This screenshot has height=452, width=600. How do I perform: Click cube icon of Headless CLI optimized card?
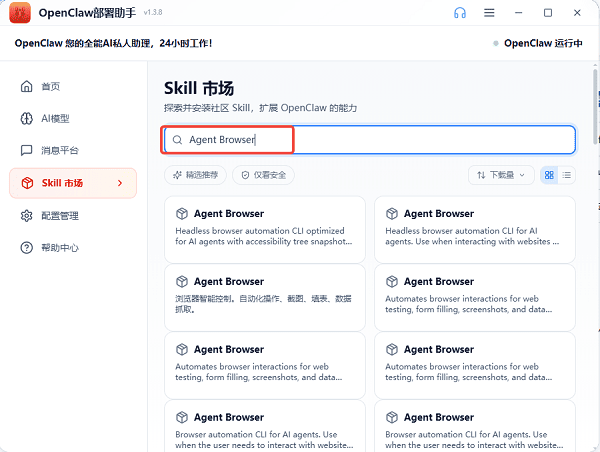click(182, 214)
